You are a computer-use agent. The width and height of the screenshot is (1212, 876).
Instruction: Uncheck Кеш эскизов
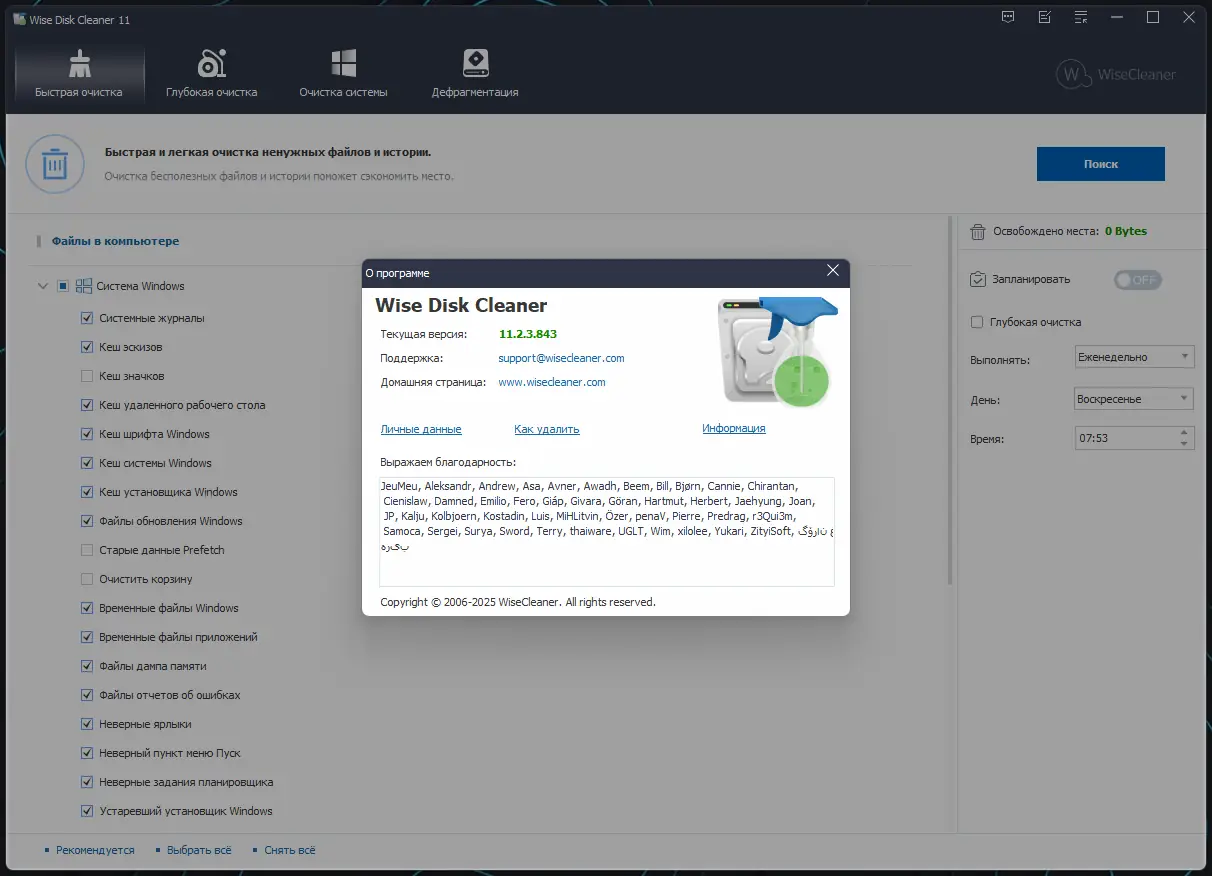87,347
